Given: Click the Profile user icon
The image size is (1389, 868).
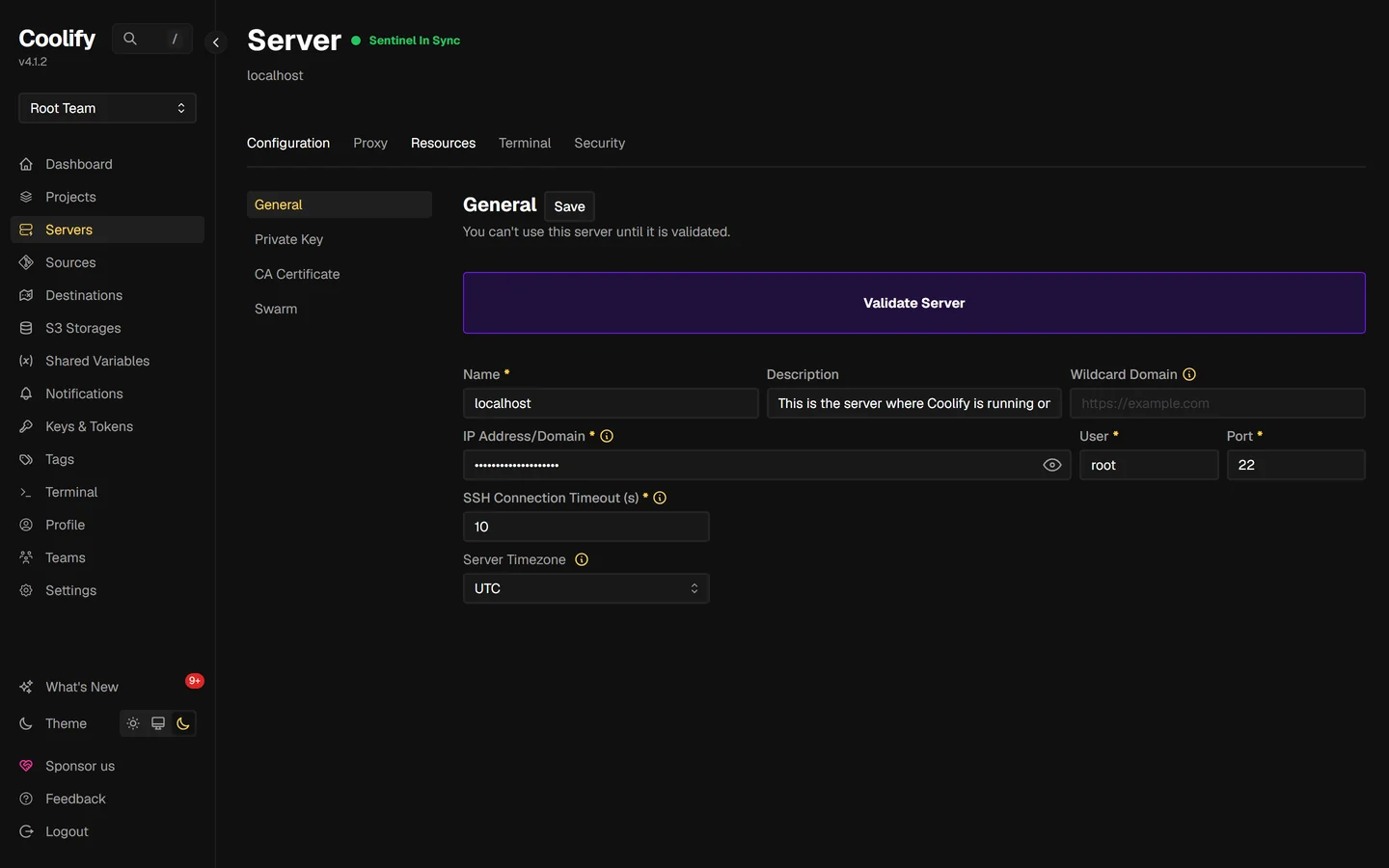Looking at the screenshot, I should point(26,525).
